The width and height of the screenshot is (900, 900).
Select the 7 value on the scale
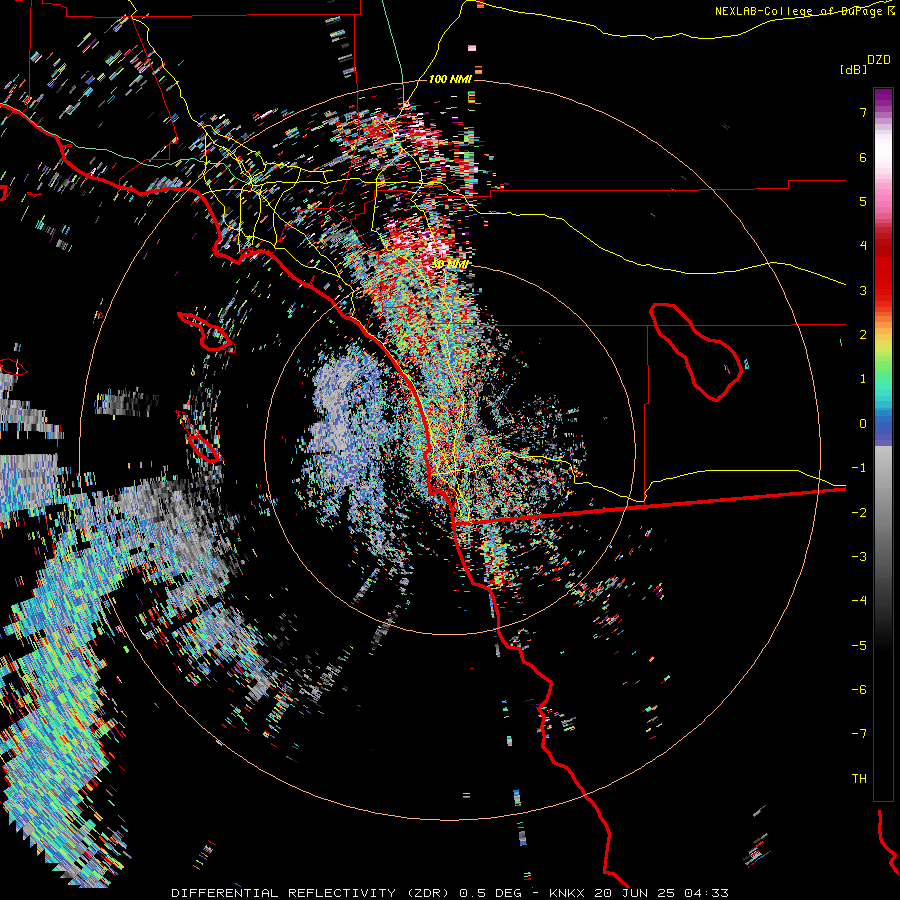[x=863, y=112]
